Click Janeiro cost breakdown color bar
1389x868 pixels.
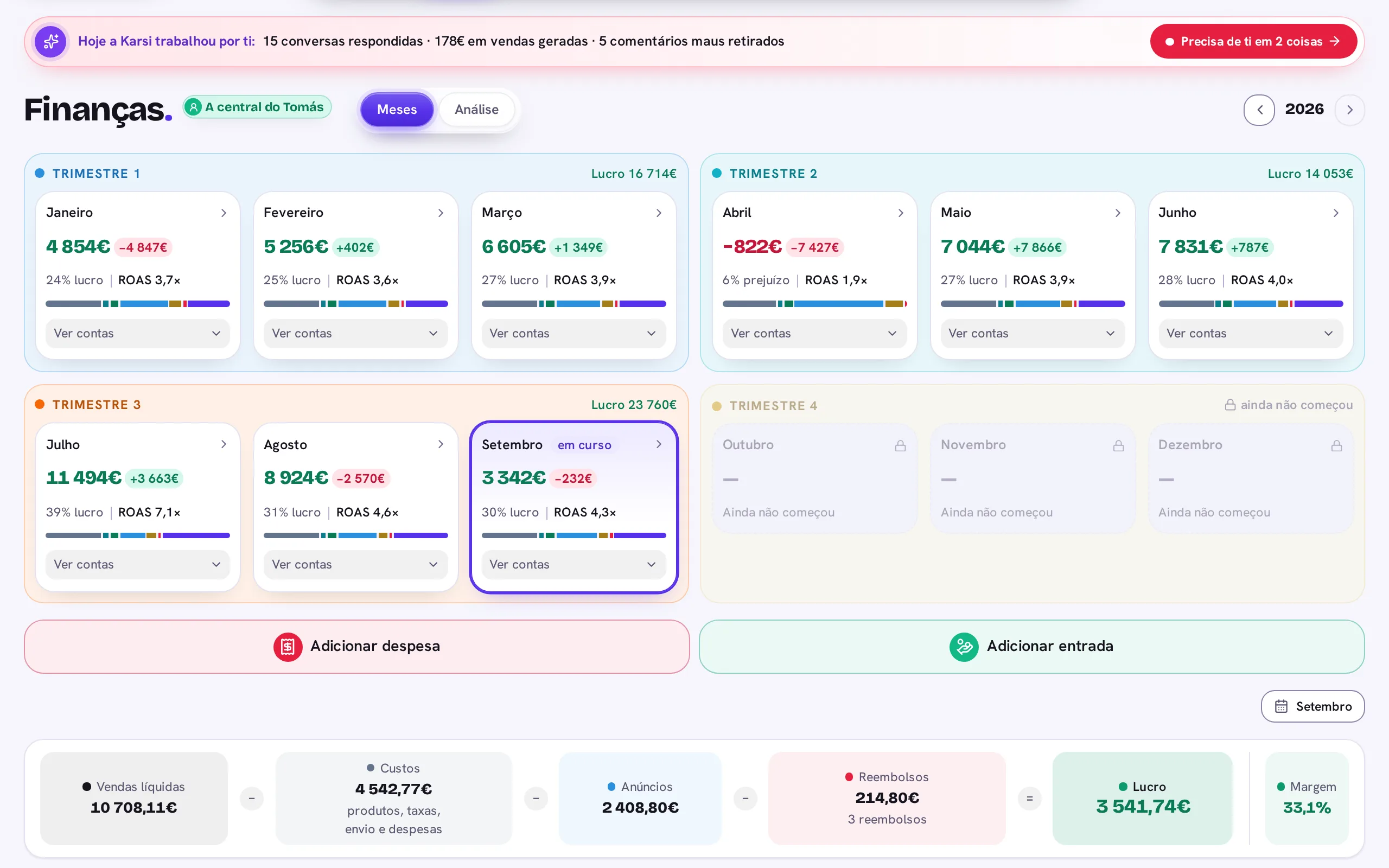(138, 304)
